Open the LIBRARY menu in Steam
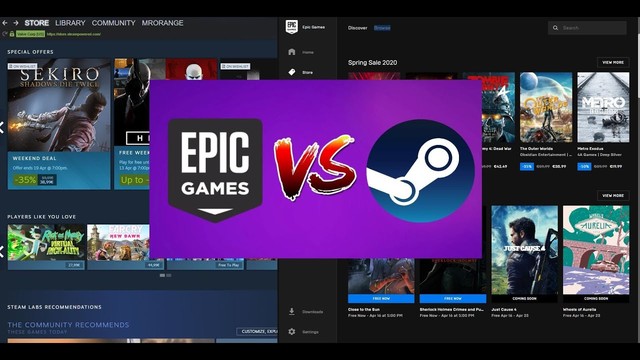 click(x=70, y=23)
